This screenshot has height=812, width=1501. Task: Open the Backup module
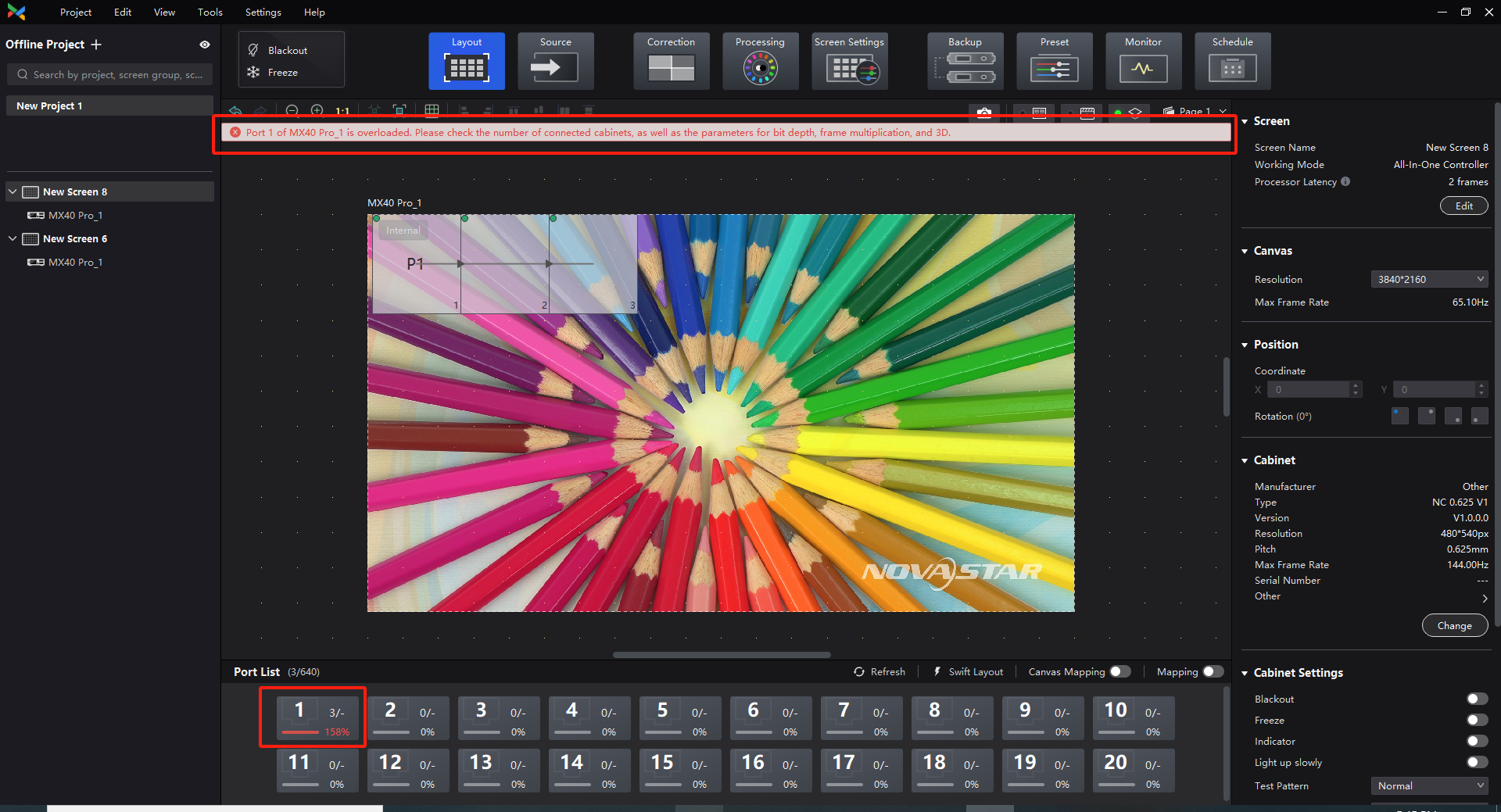point(965,61)
